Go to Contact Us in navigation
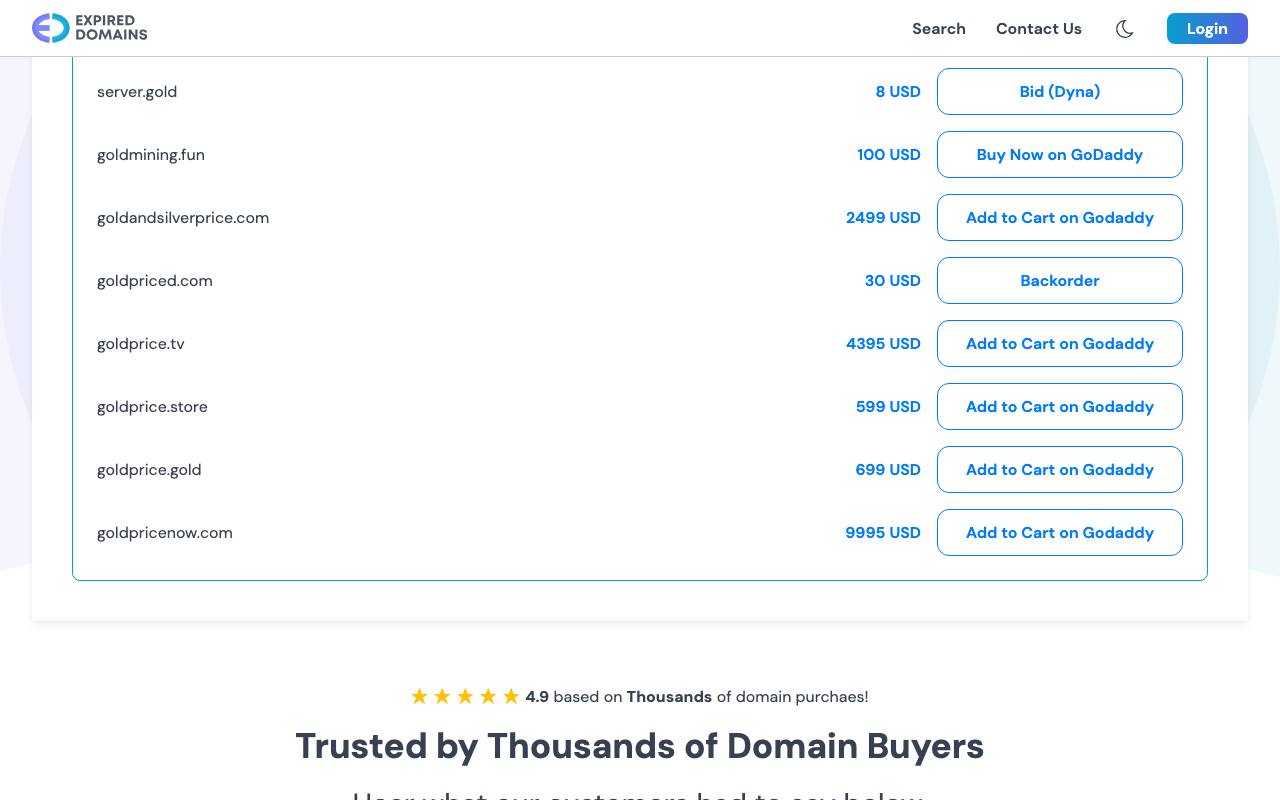This screenshot has width=1280, height=800. [1039, 29]
